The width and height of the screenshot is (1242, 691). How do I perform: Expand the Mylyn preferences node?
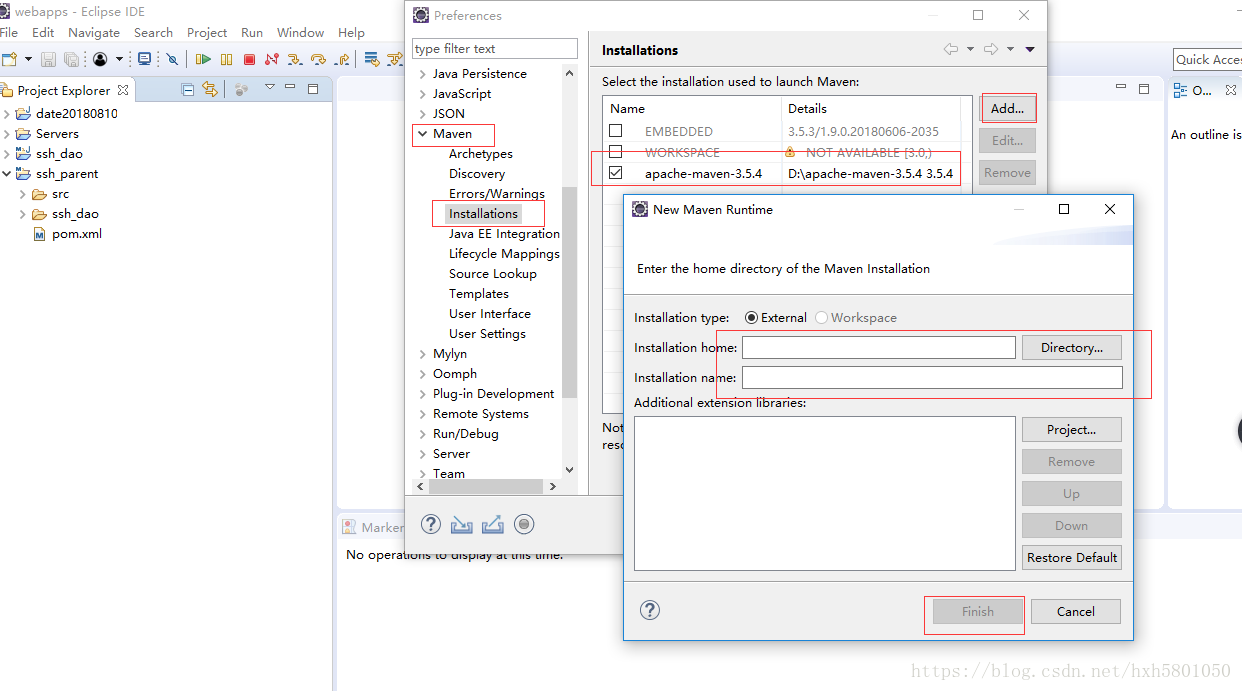coord(422,354)
